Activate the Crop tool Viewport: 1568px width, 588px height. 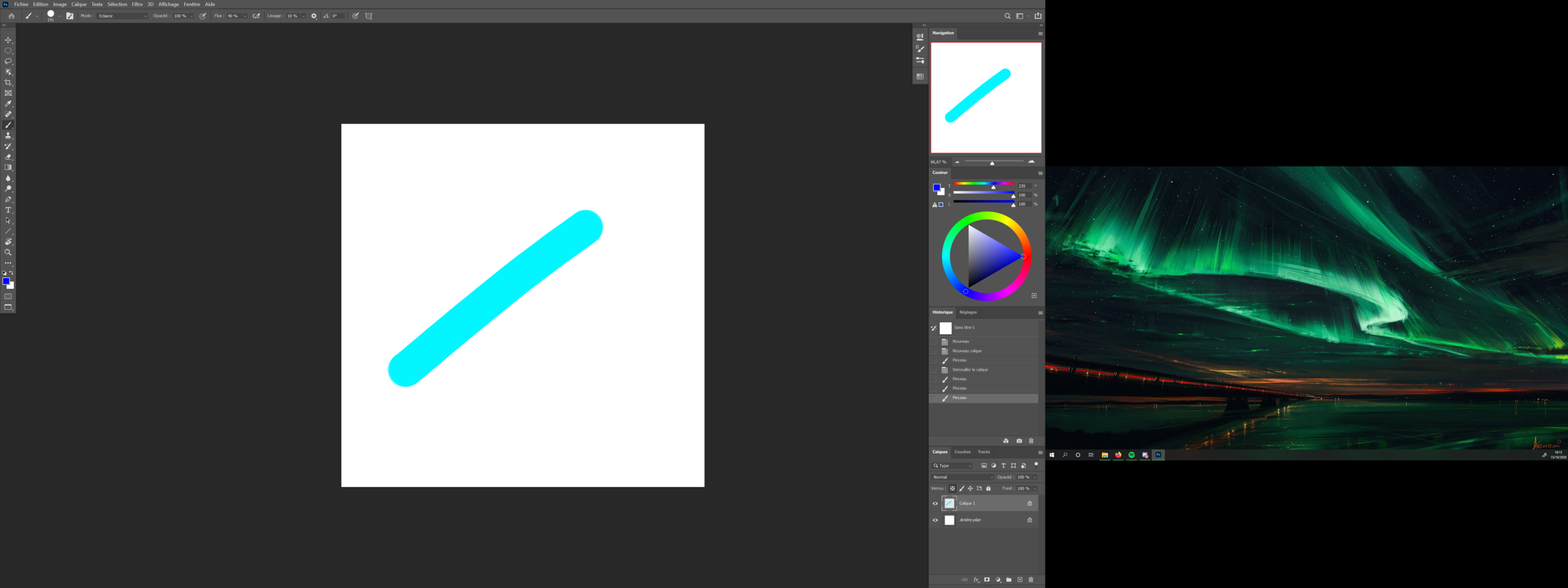point(8,82)
